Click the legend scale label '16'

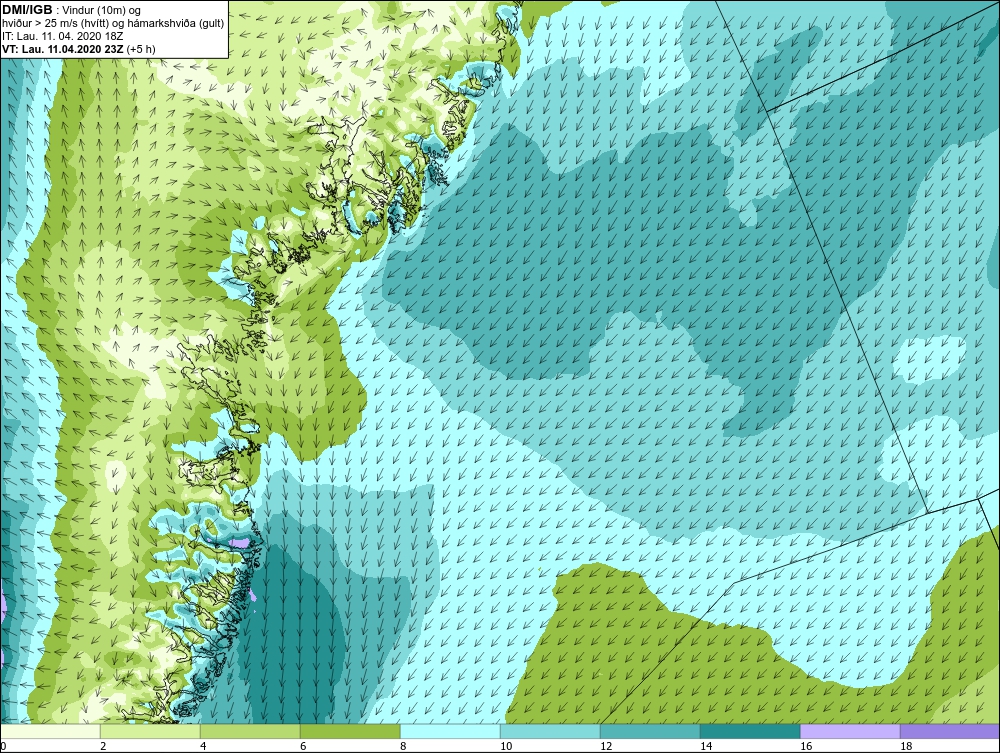tap(806, 747)
